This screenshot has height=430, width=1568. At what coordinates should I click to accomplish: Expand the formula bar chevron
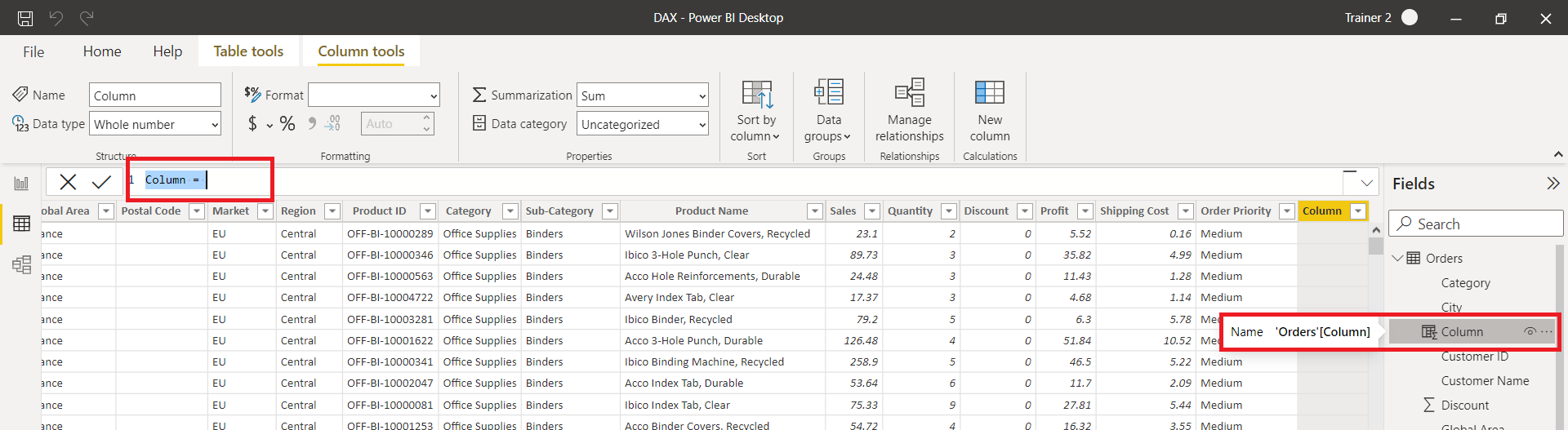tap(1366, 183)
